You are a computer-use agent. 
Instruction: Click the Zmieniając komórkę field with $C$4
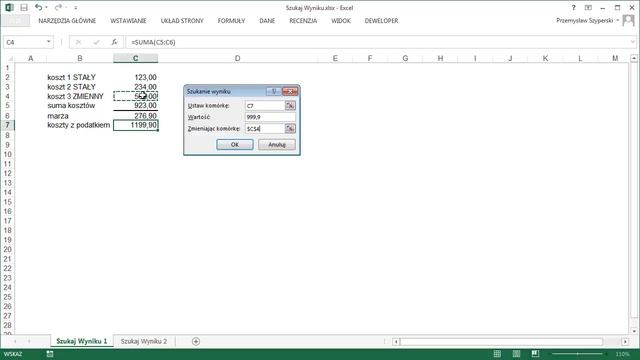(x=265, y=129)
